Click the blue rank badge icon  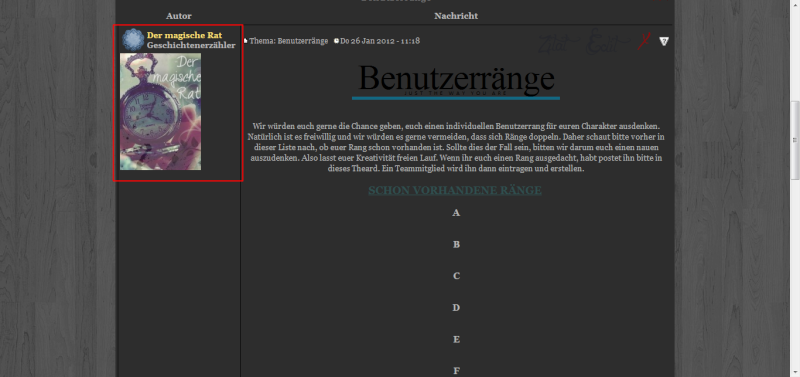coord(133,40)
